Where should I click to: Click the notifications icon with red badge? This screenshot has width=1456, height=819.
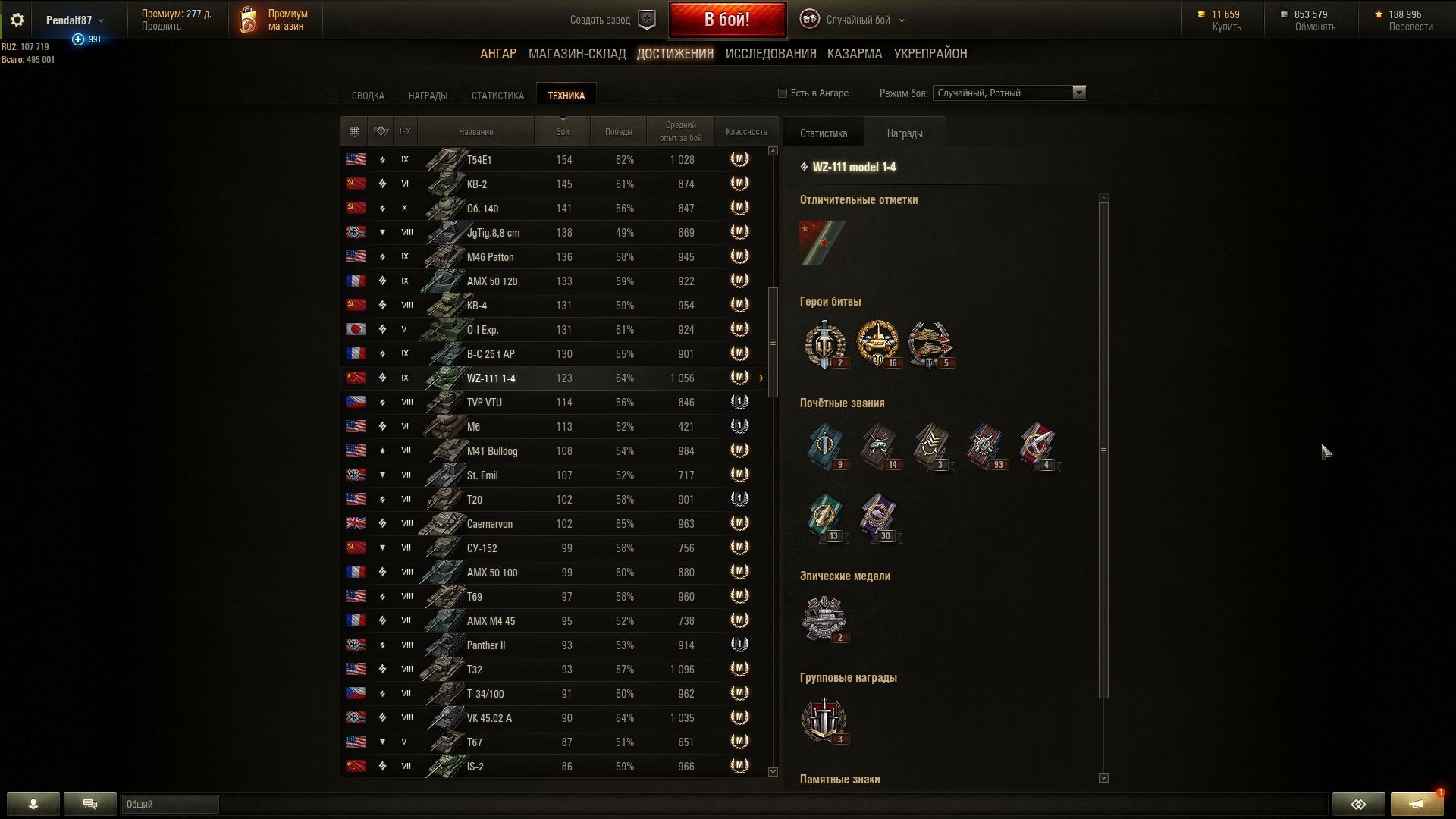click(1417, 804)
